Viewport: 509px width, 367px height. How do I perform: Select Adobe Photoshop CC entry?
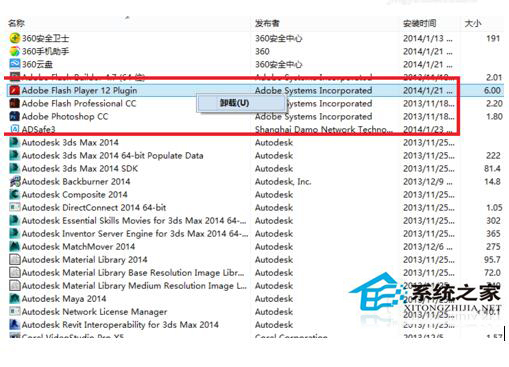click(x=65, y=116)
